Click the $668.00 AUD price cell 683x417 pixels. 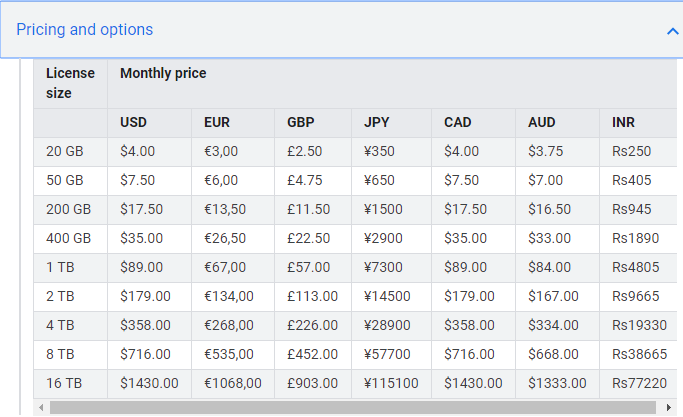click(x=558, y=354)
